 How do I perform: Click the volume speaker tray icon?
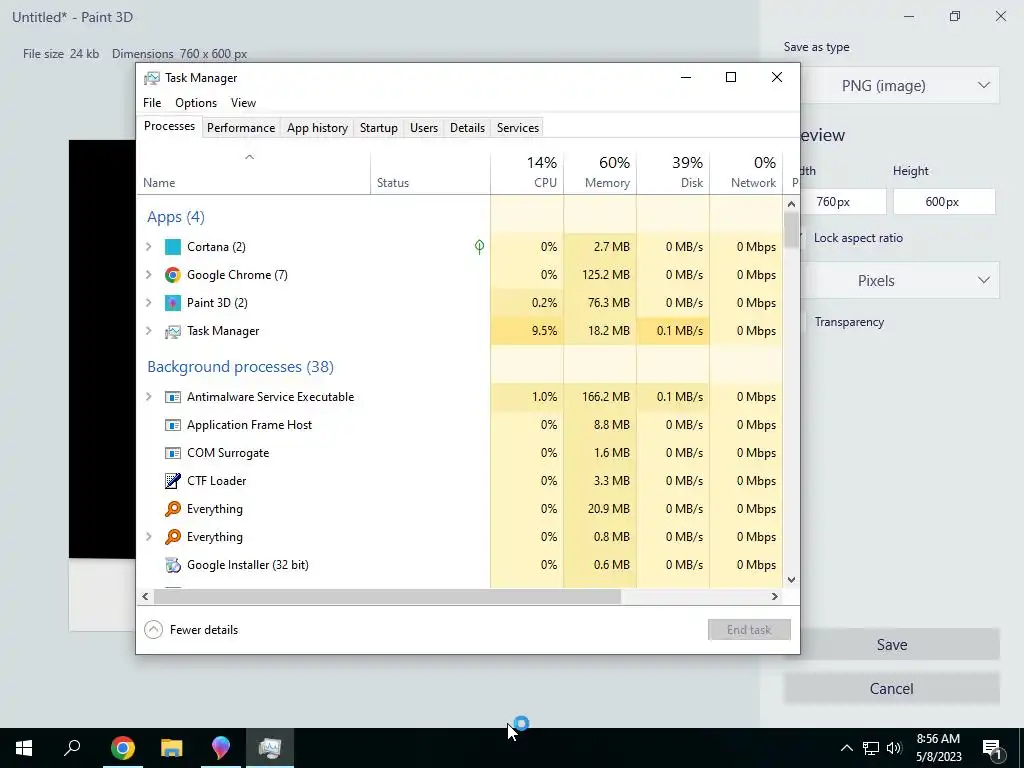point(894,748)
